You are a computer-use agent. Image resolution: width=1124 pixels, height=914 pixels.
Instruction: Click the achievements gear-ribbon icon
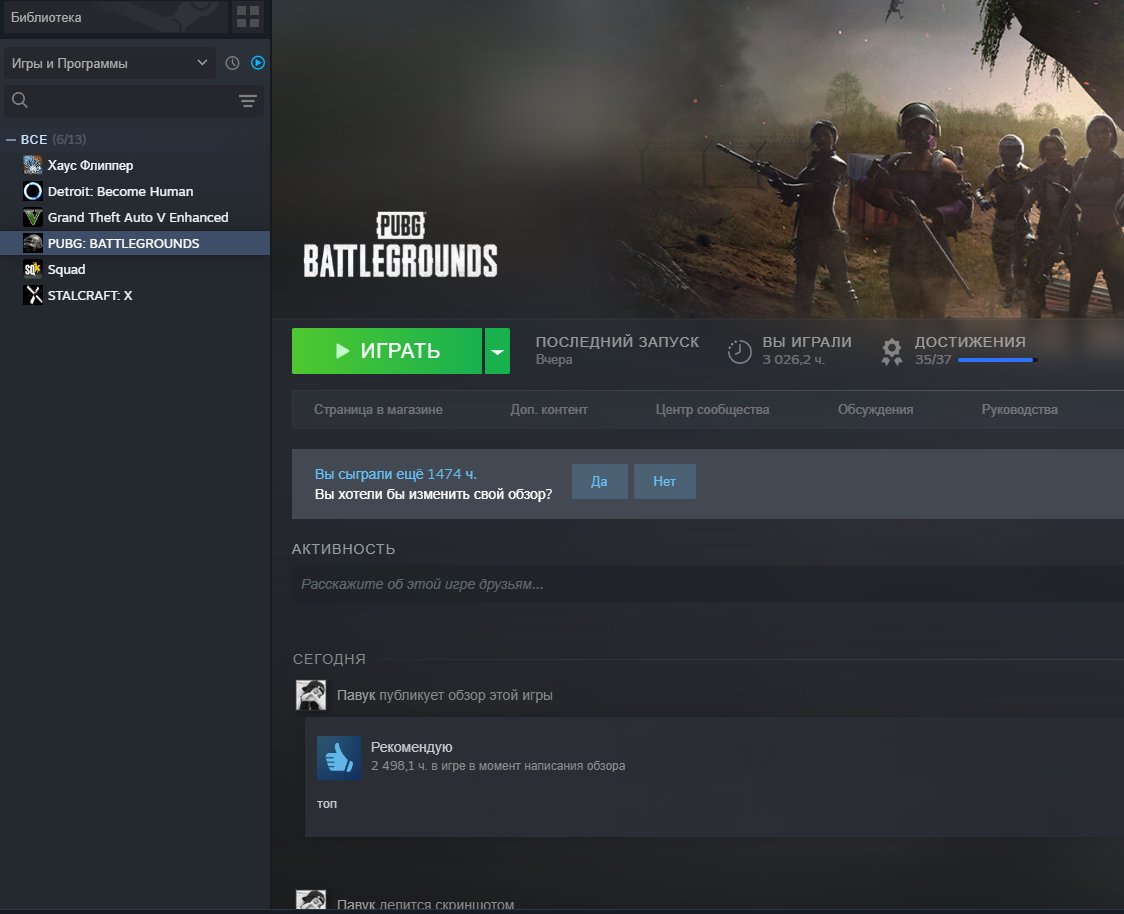[x=892, y=352]
